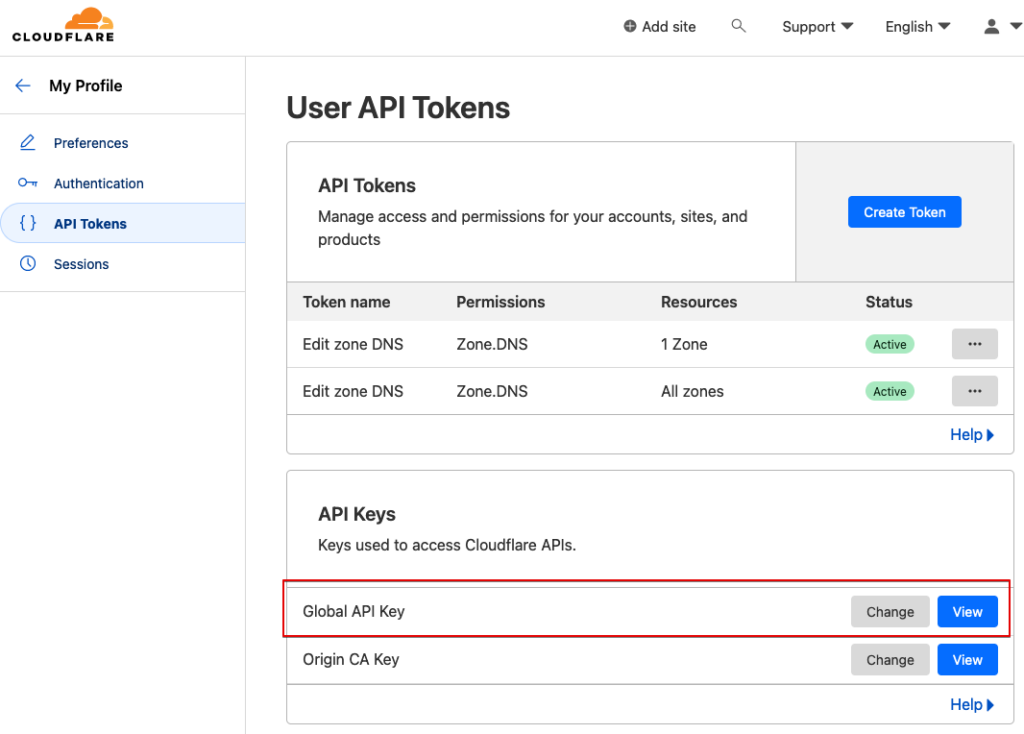
Task: Open options menu for All zones token
Action: pos(974,391)
